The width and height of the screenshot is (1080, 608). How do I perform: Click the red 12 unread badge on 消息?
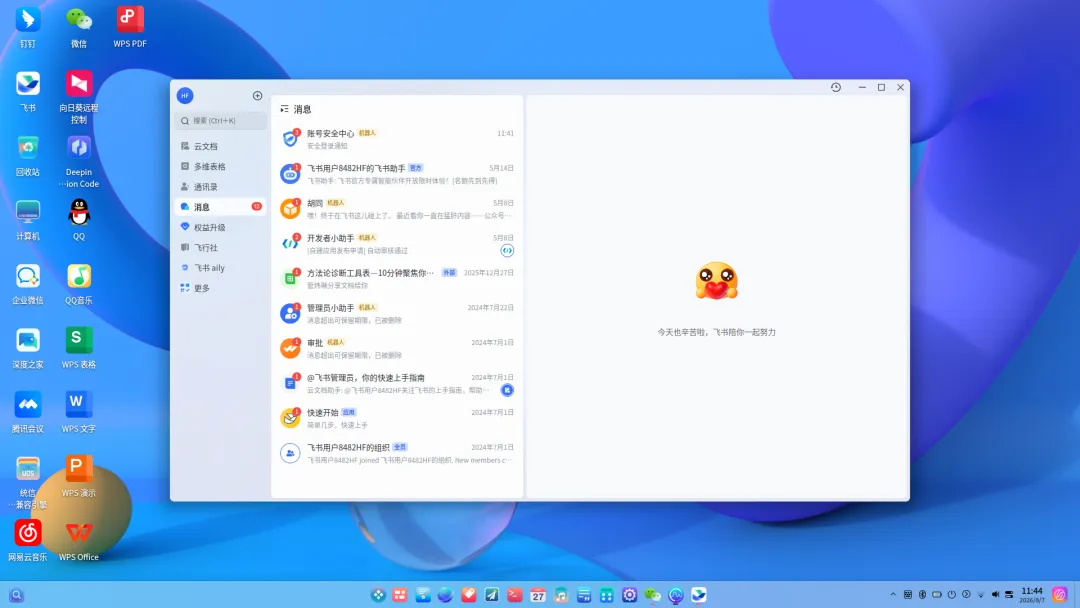pyautogui.click(x=256, y=207)
